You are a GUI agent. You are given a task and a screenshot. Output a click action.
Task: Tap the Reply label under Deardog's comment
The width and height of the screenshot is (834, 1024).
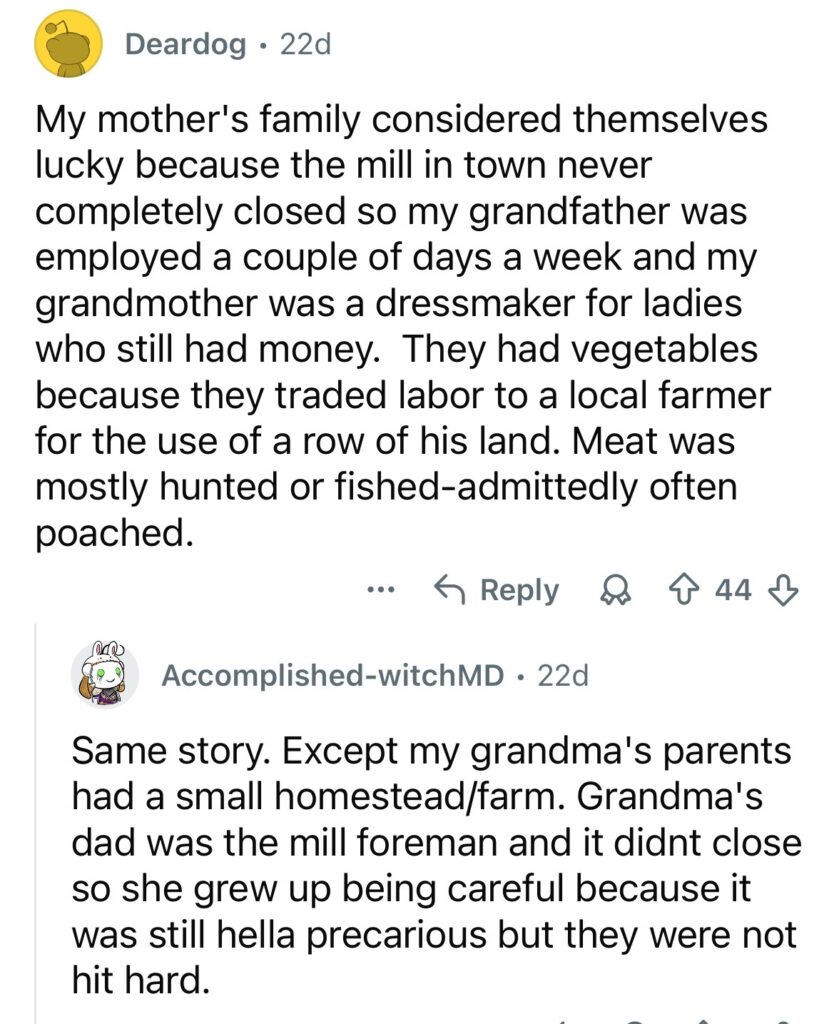519,590
